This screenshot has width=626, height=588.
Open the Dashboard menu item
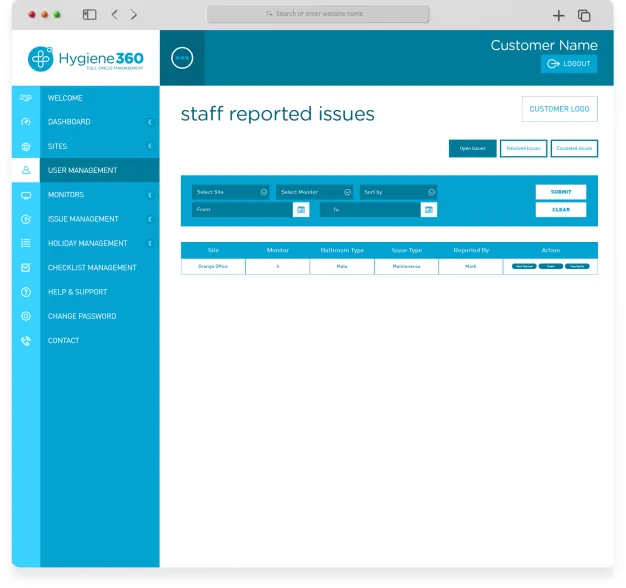point(69,122)
